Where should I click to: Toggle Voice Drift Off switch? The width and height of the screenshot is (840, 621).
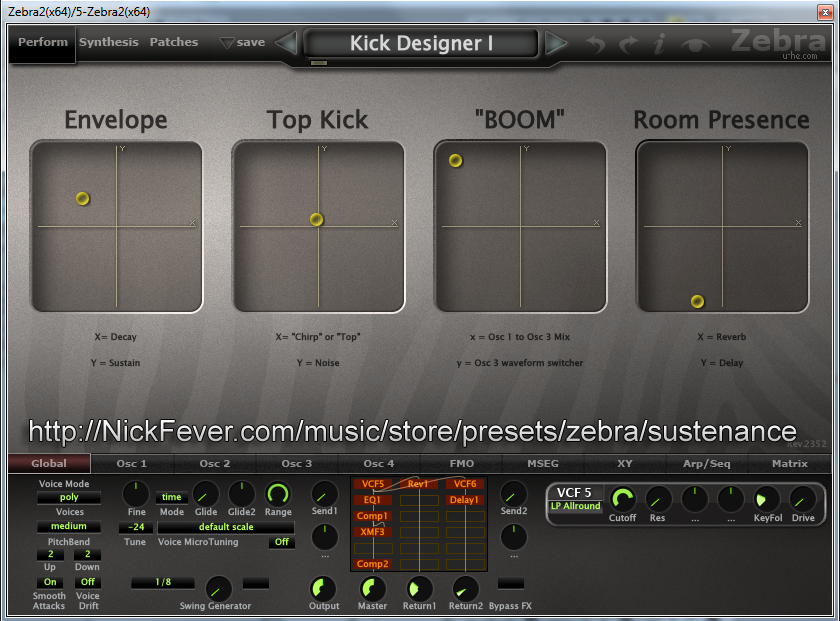(88, 582)
